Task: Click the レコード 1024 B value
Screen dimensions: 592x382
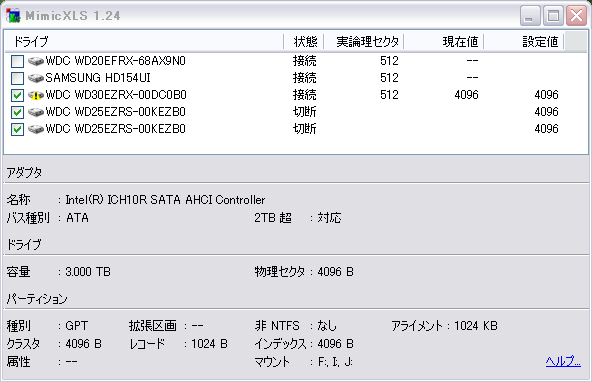Action: (209, 344)
